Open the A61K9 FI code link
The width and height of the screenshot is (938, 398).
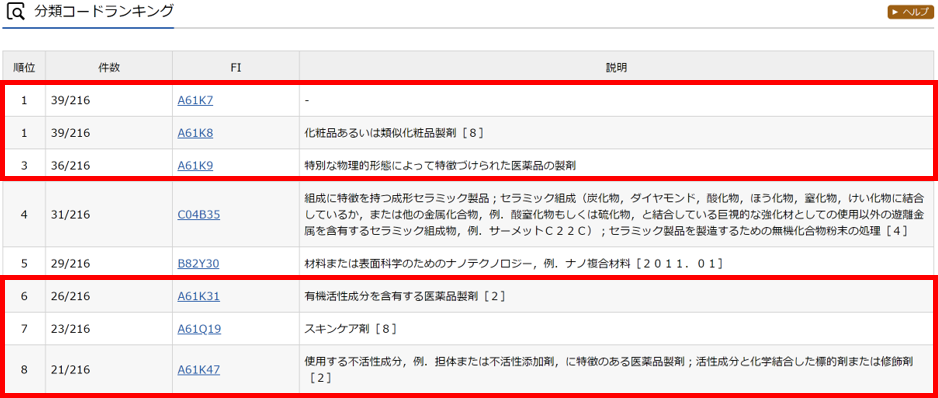(195, 165)
